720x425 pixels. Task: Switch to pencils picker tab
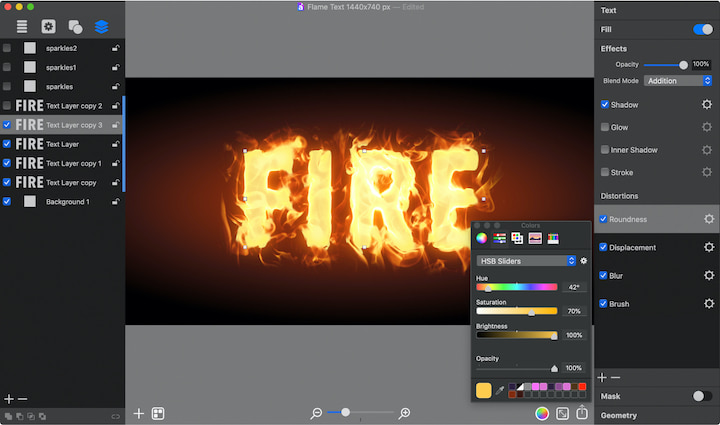point(553,238)
